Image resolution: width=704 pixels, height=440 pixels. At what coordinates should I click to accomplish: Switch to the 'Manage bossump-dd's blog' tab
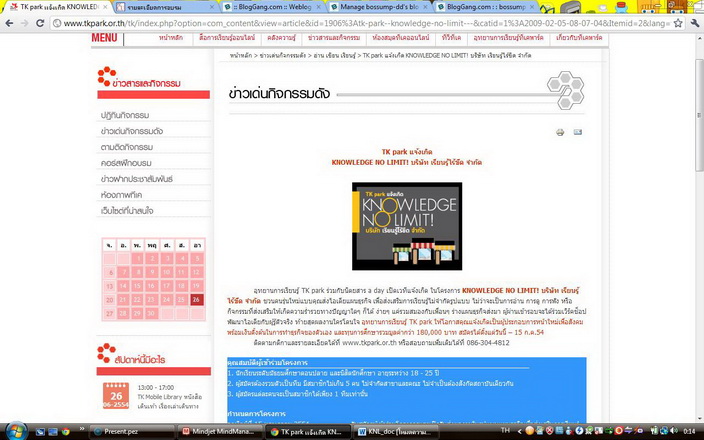(x=378, y=6)
